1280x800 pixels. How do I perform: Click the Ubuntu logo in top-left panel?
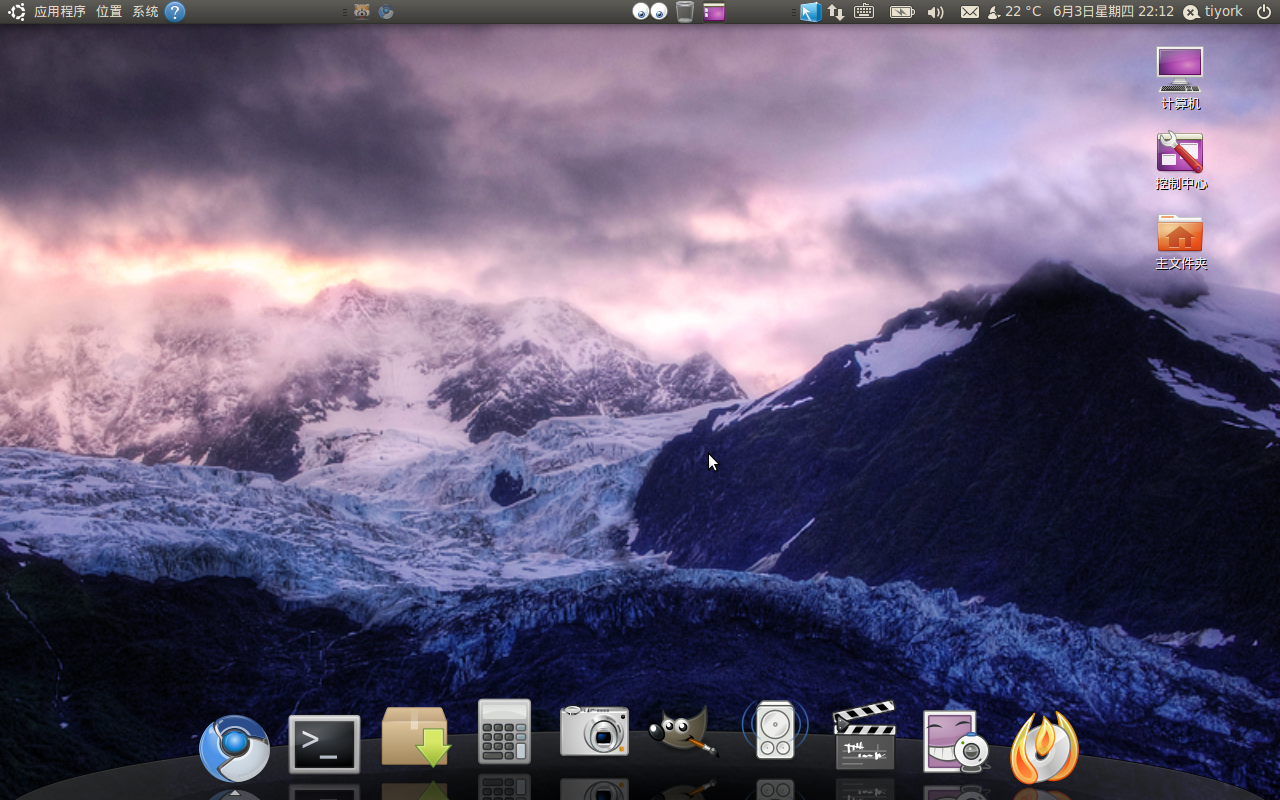tap(17, 12)
